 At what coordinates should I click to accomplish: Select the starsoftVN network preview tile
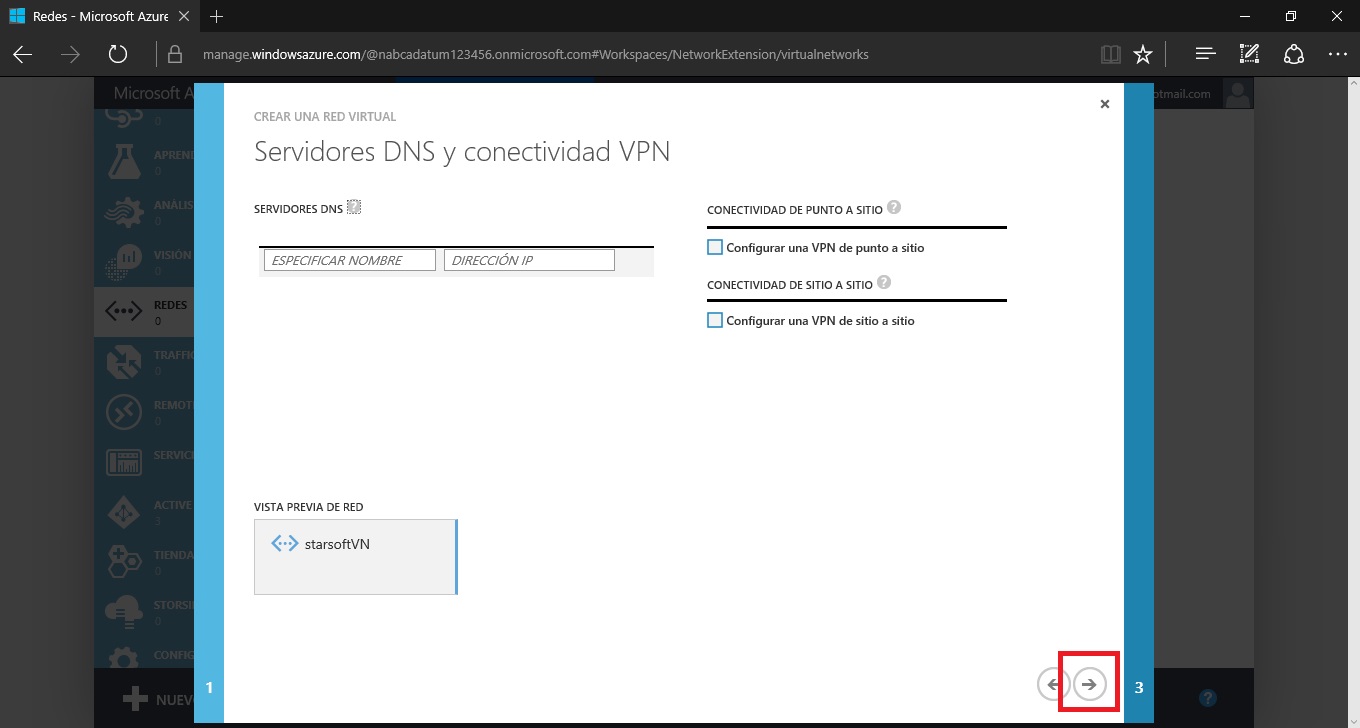tap(355, 556)
